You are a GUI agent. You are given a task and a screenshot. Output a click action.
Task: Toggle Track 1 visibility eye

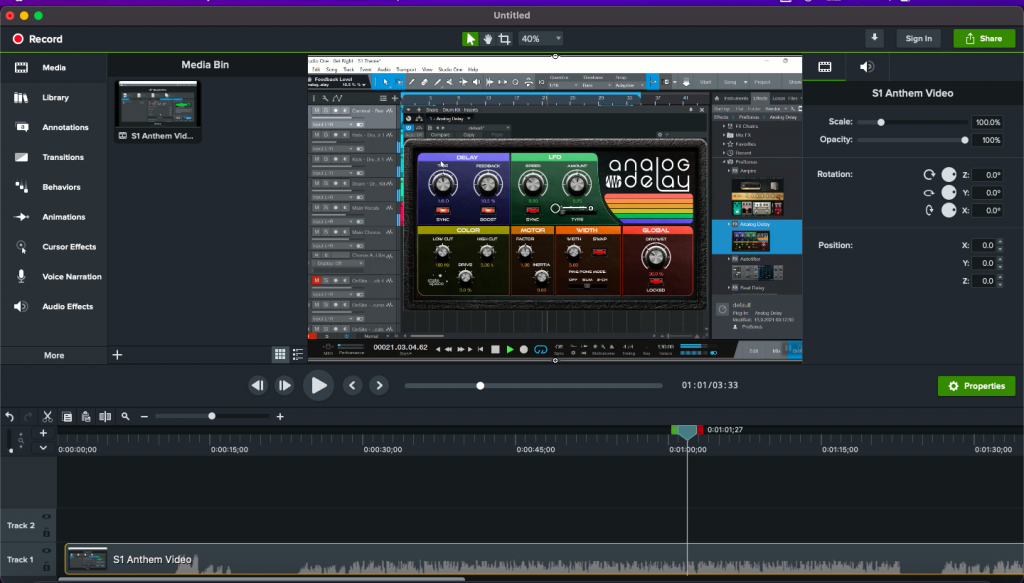coord(46,551)
